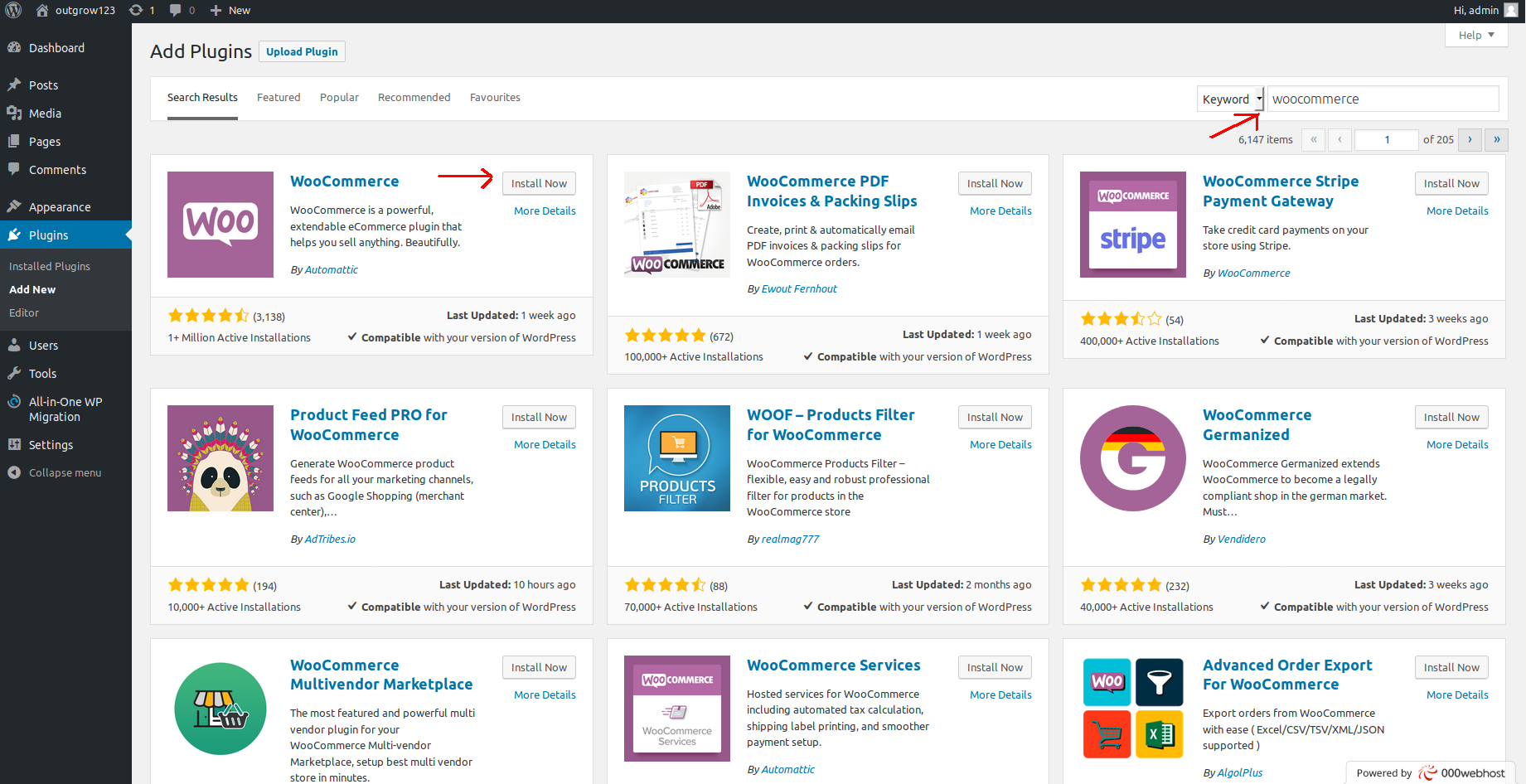Click the updates icon in admin bar
1526x784 pixels.
tap(136, 11)
